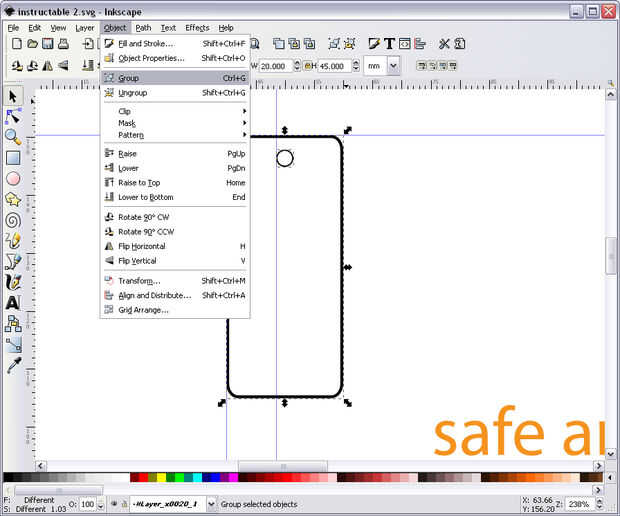Screen dimensions: 620x516
Task: Select the Node edit tool
Action: pos(13,117)
